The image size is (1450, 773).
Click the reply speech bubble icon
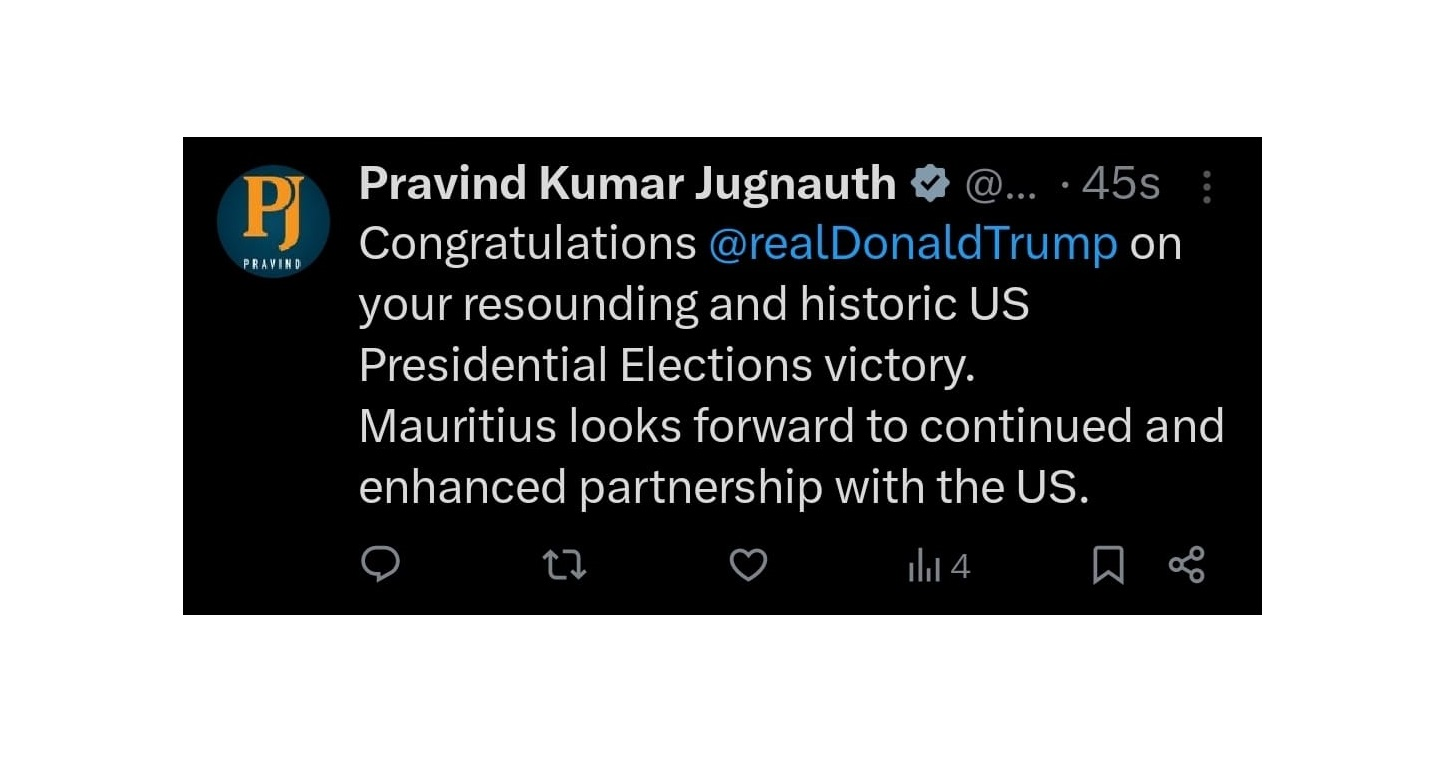click(x=380, y=565)
